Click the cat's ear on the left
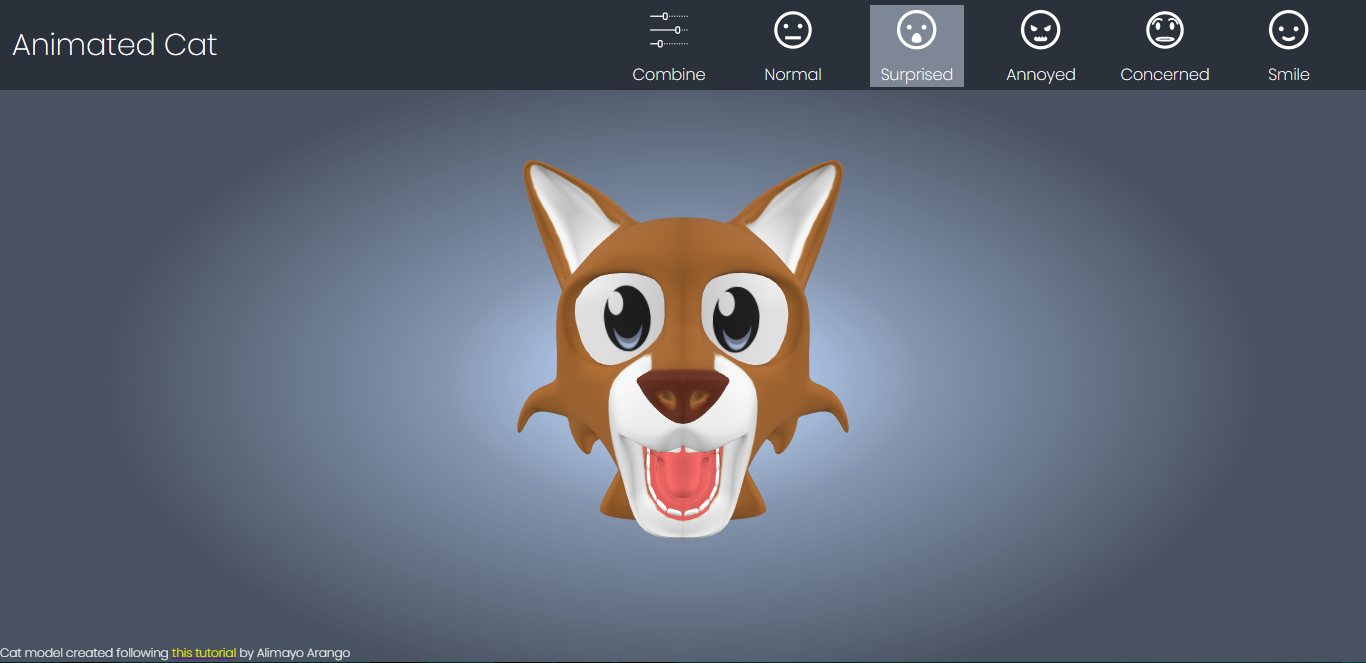Image resolution: width=1366 pixels, height=663 pixels. pyautogui.click(x=561, y=209)
